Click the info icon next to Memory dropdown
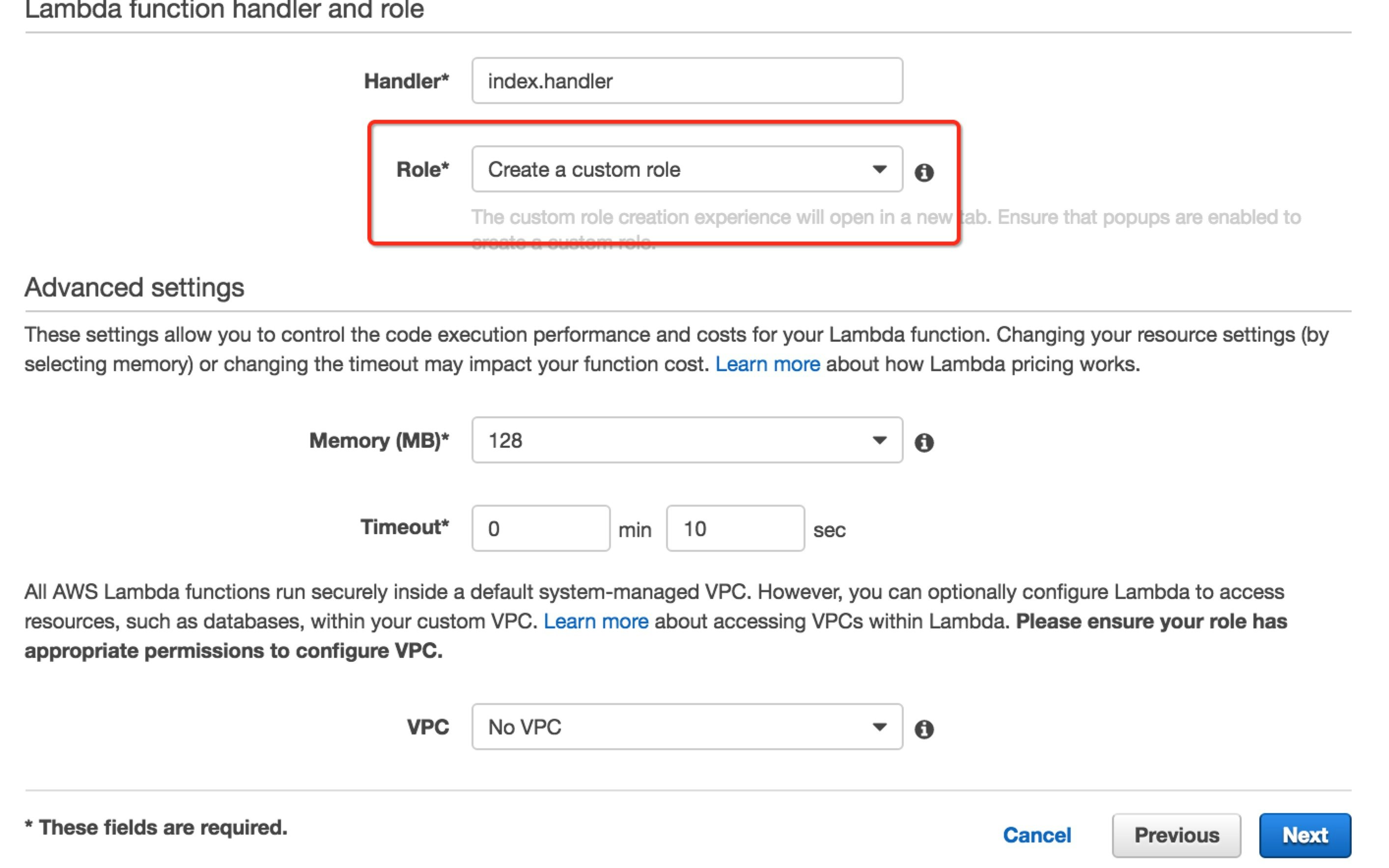The width and height of the screenshot is (1389, 868). tap(924, 442)
